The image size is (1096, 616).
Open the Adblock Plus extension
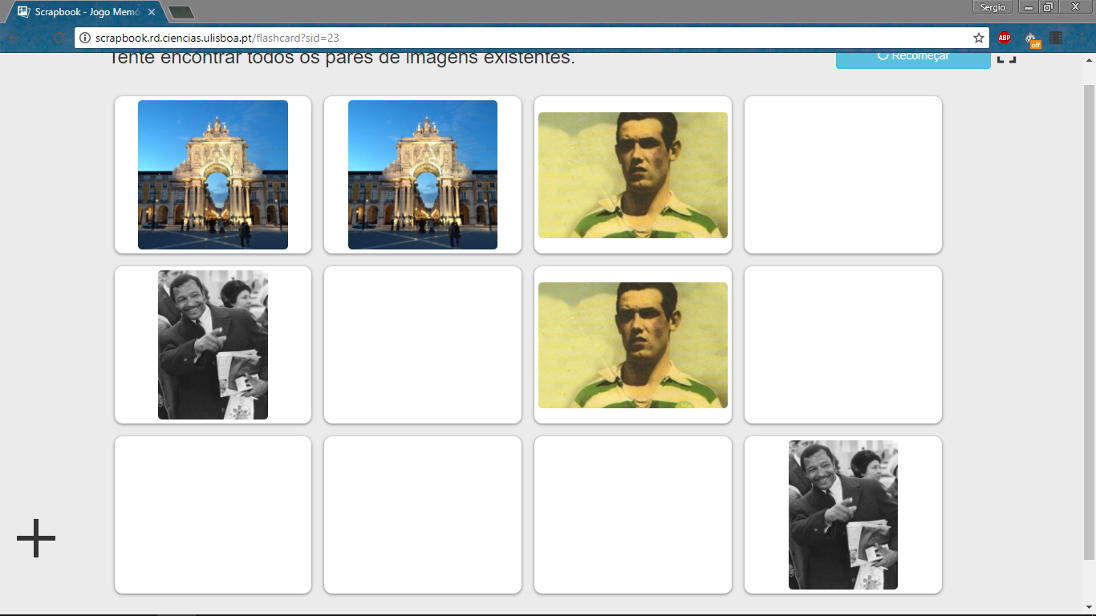pos(1004,37)
